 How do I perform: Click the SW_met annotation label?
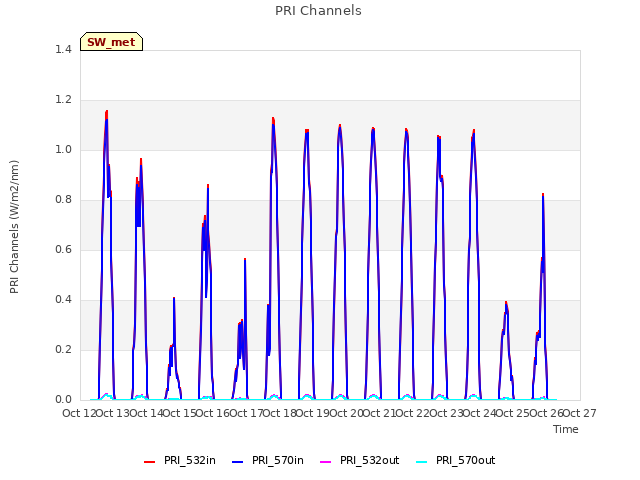click(111, 42)
